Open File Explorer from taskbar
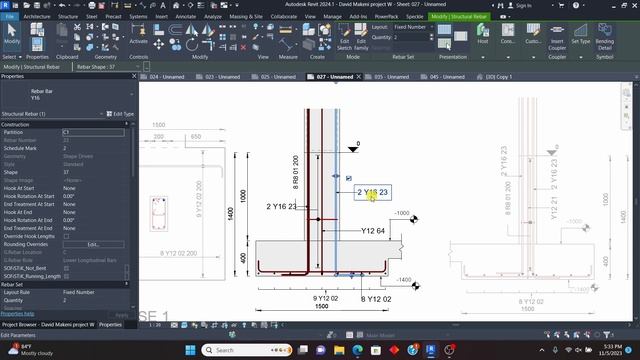Image resolution: width=640 pixels, height=360 pixels. click(339, 350)
